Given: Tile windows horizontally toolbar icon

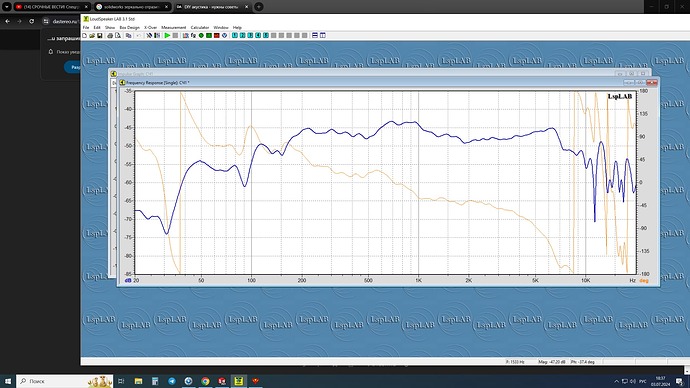Looking at the screenshot, I should [315, 35].
